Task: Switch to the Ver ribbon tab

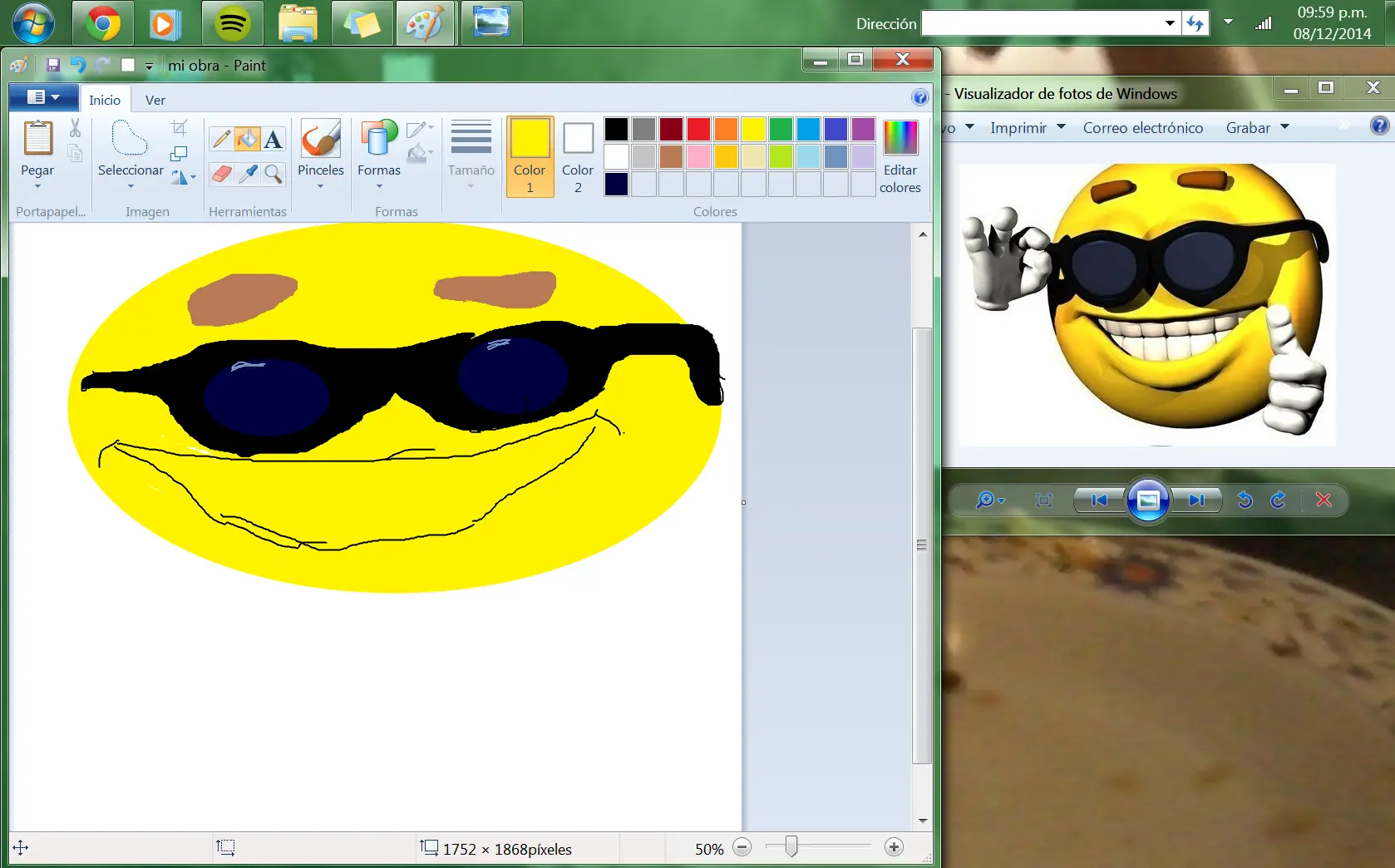Action: point(155,100)
